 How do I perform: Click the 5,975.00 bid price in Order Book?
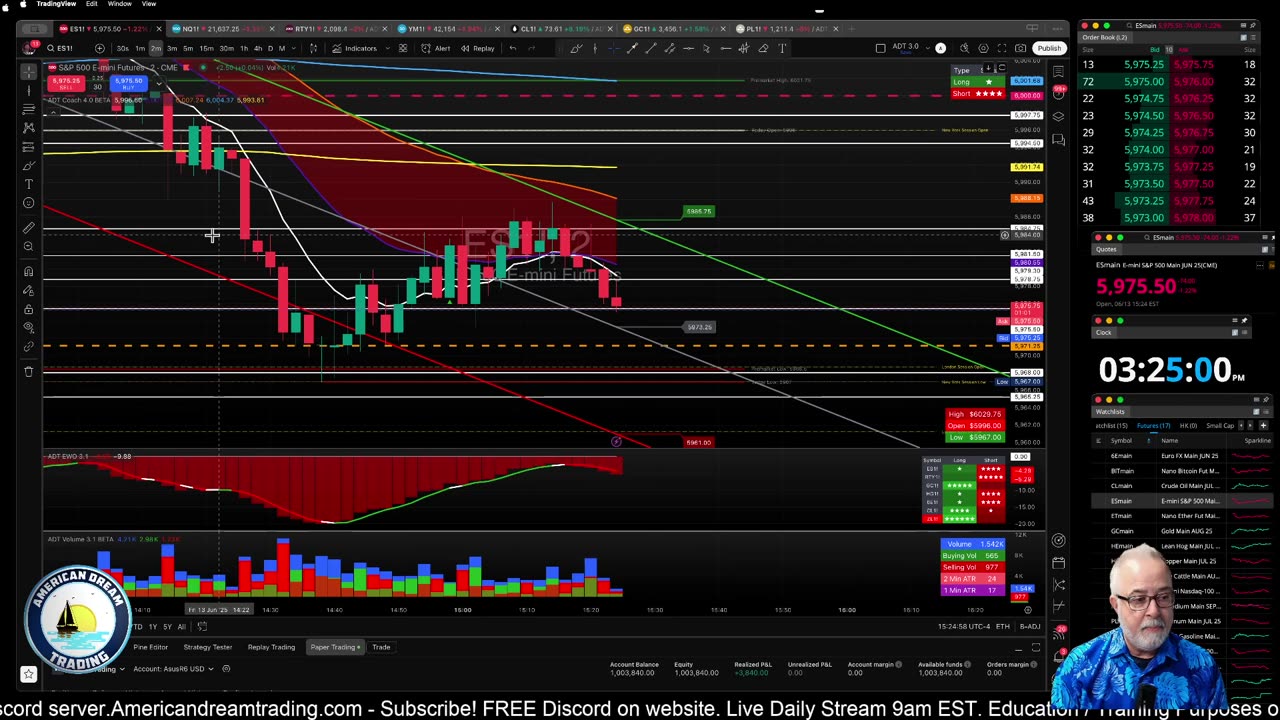1142,81
